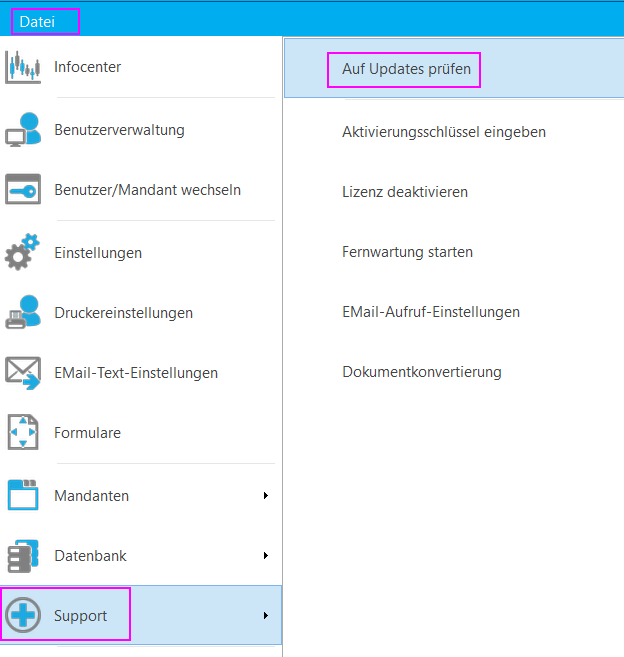Click the Infocenter chart icon
624x657 pixels.
tap(23, 68)
